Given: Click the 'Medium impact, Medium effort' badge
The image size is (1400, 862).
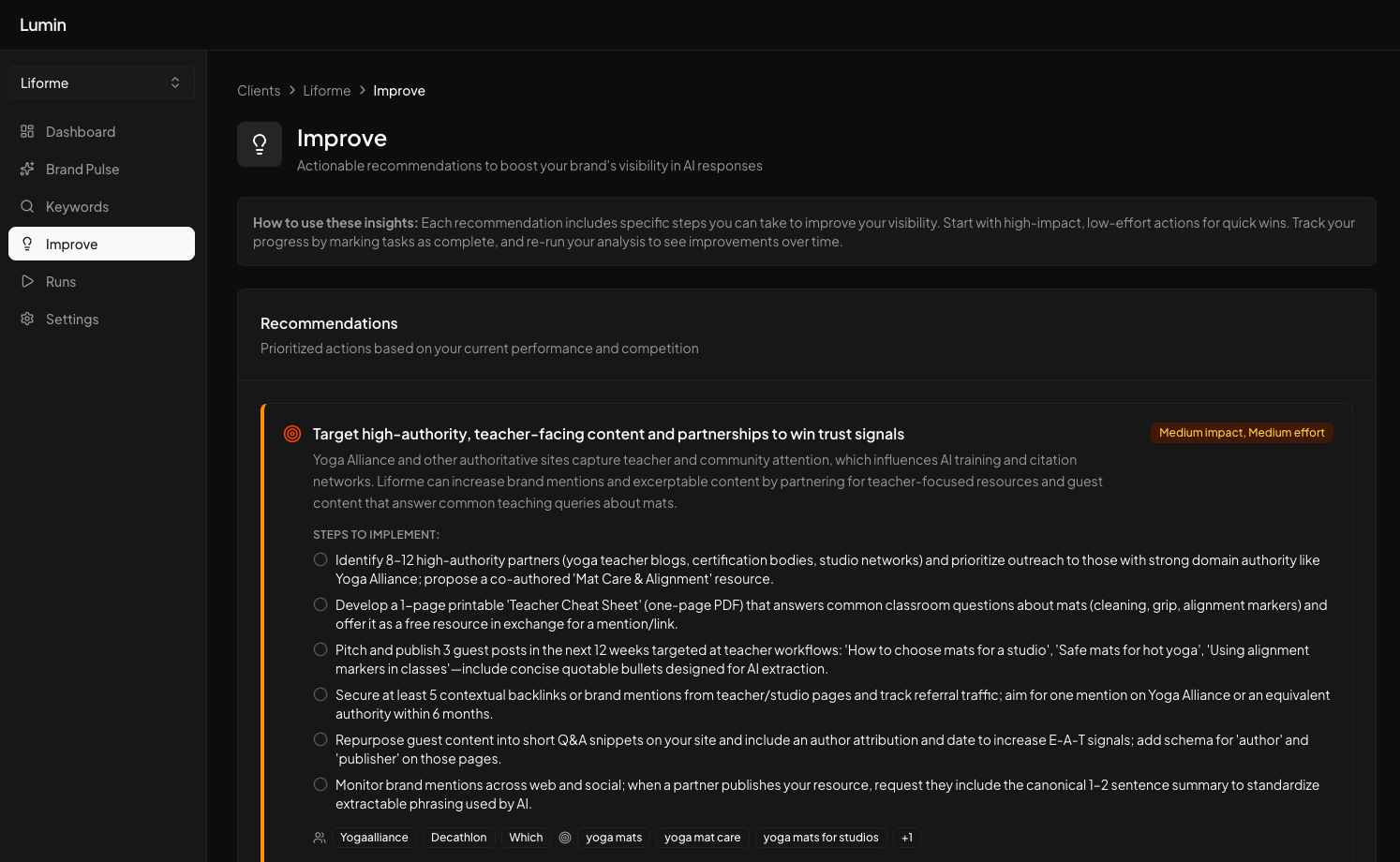Looking at the screenshot, I should coord(1242,432).
